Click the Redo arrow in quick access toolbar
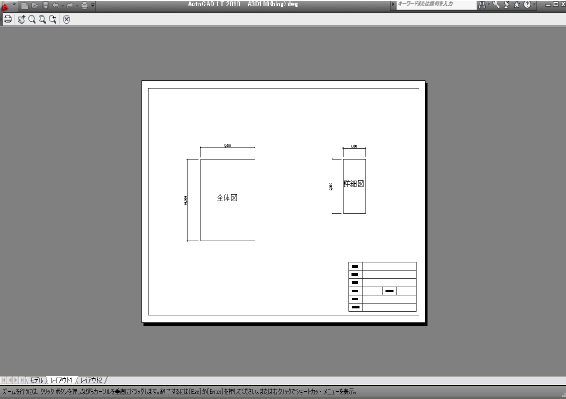The image size is (566, 399). tap(69, 6)
